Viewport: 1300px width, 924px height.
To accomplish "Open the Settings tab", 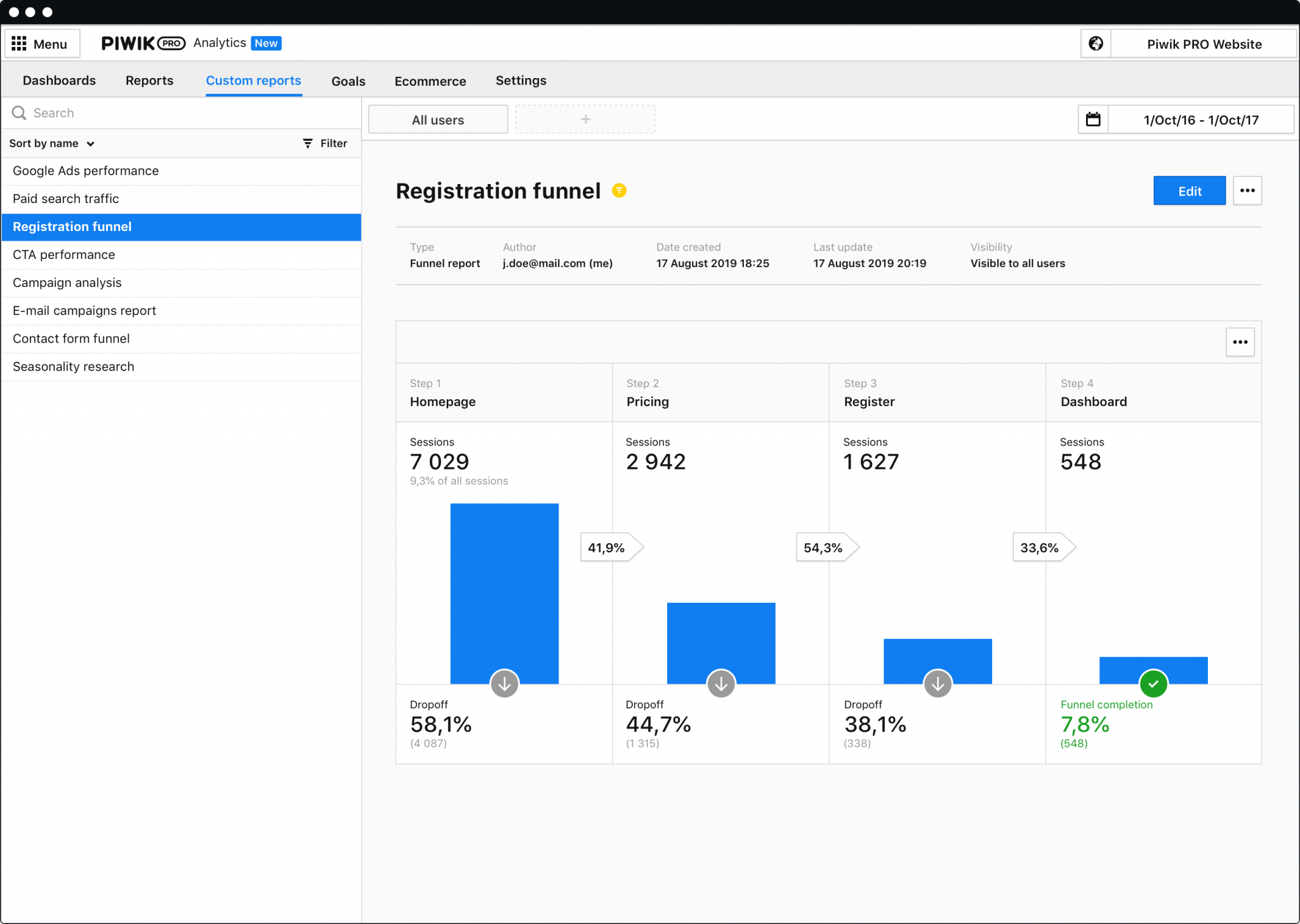I will 521,81.
